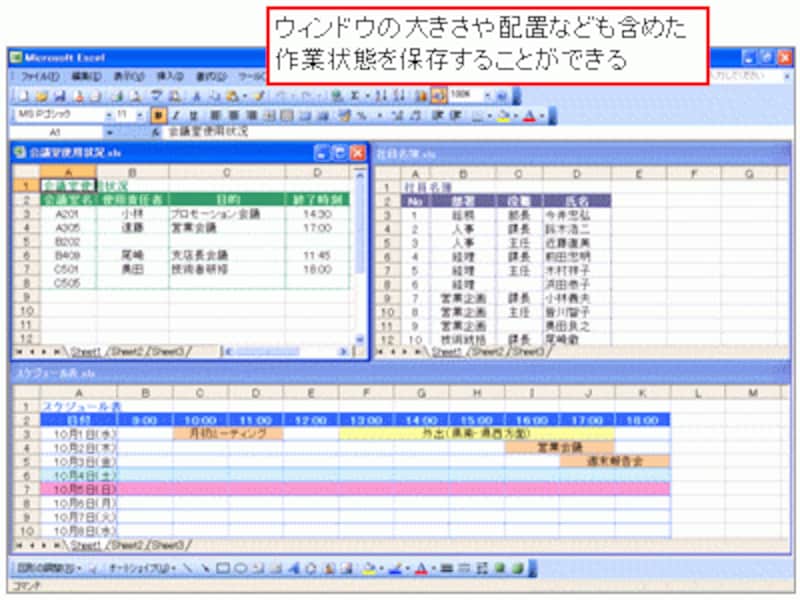800x600 pixels.
Task: Open the Name Box dropdown arrow
Action: (x=109, y=133)
